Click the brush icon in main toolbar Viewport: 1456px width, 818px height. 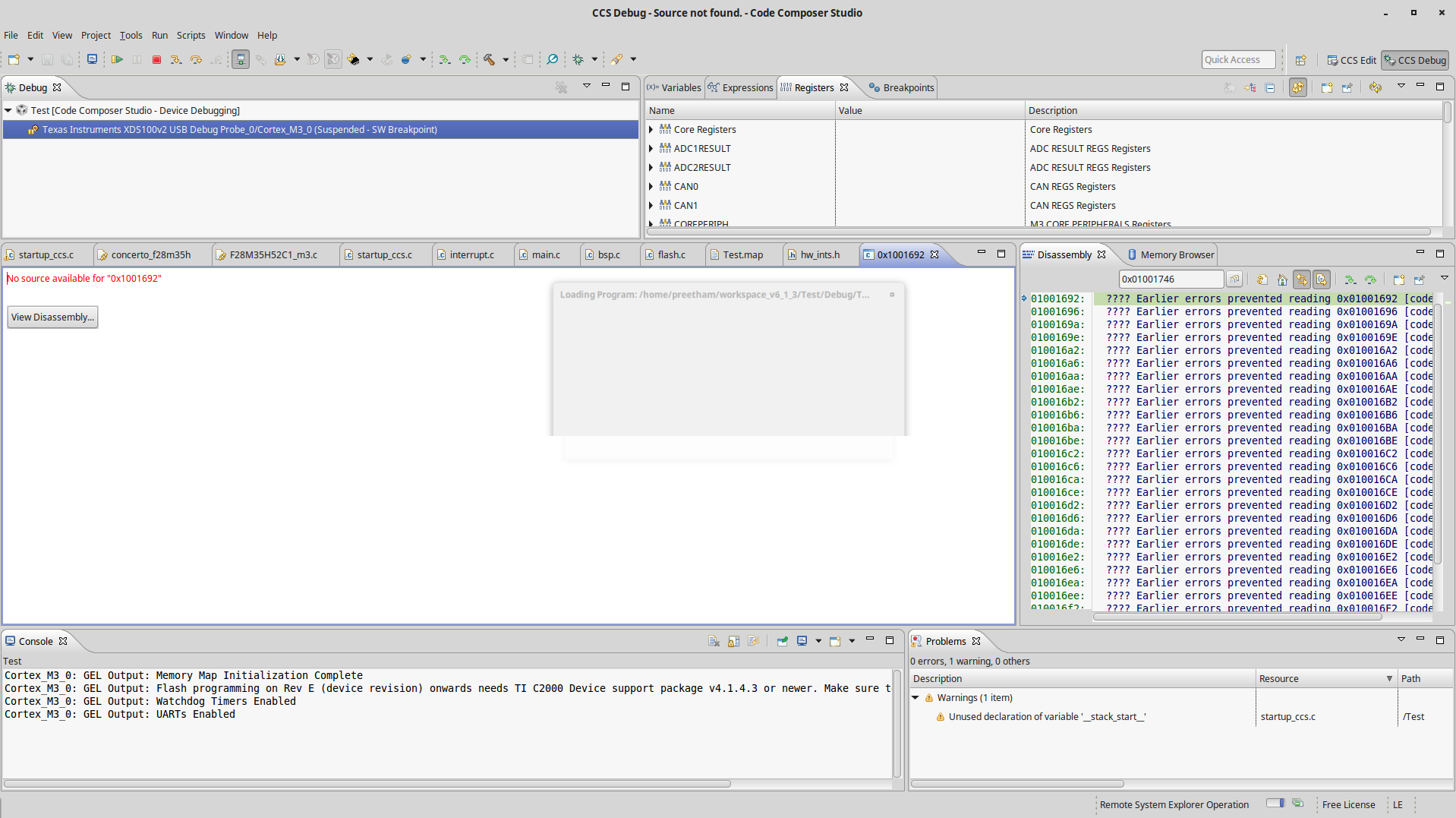click(x=616, y=59)
